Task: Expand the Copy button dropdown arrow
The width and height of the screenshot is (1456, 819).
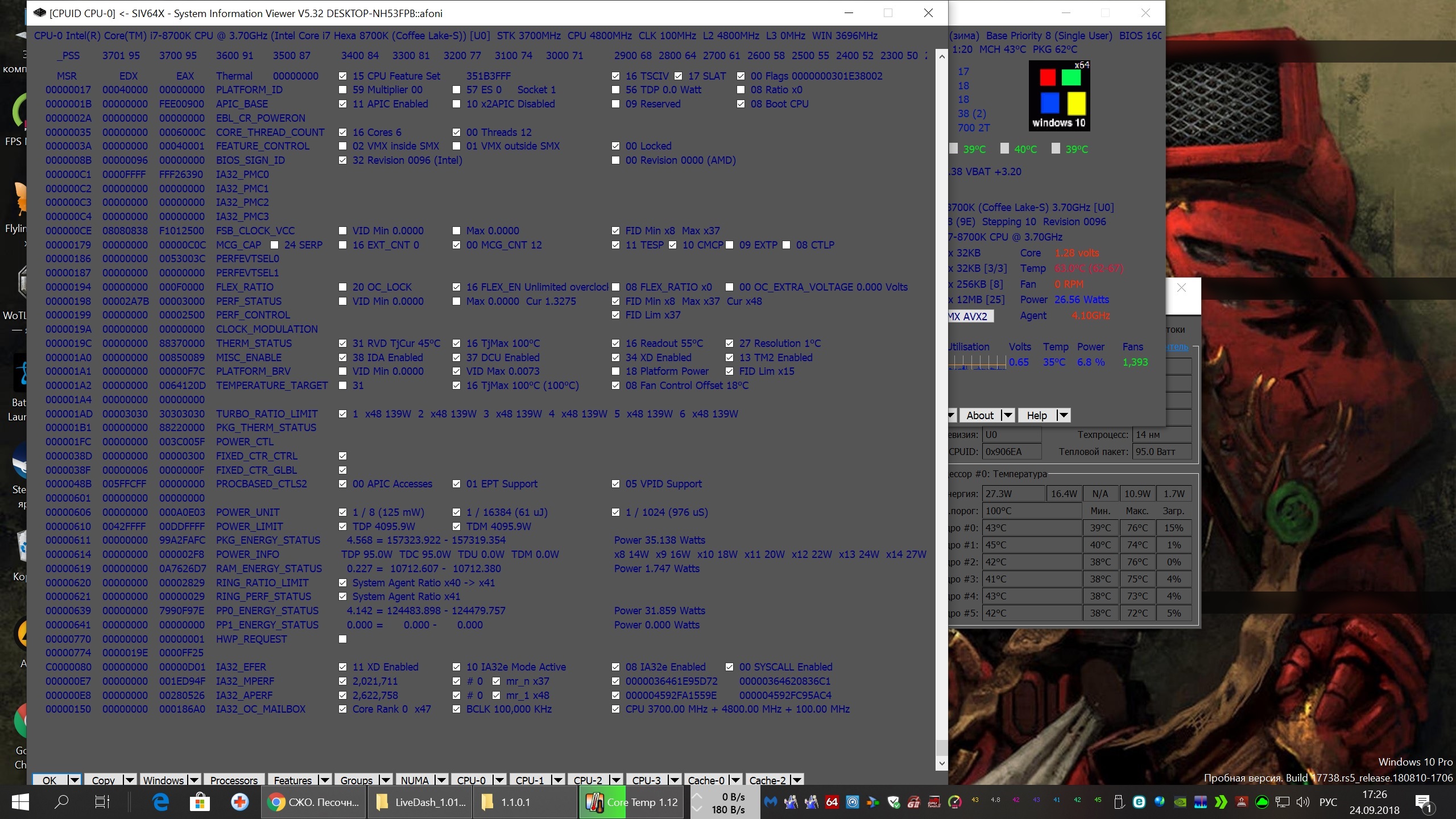Action: click(x=129, y=780)
